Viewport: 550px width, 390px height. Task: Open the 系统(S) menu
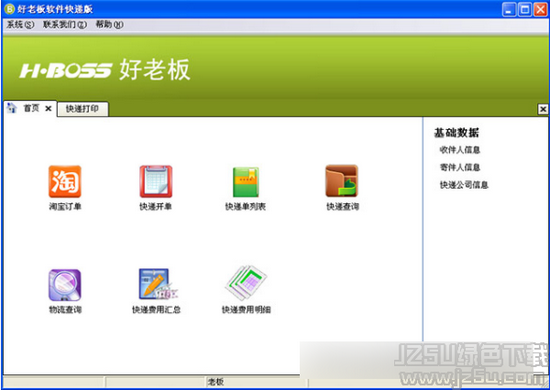[20, 25]
